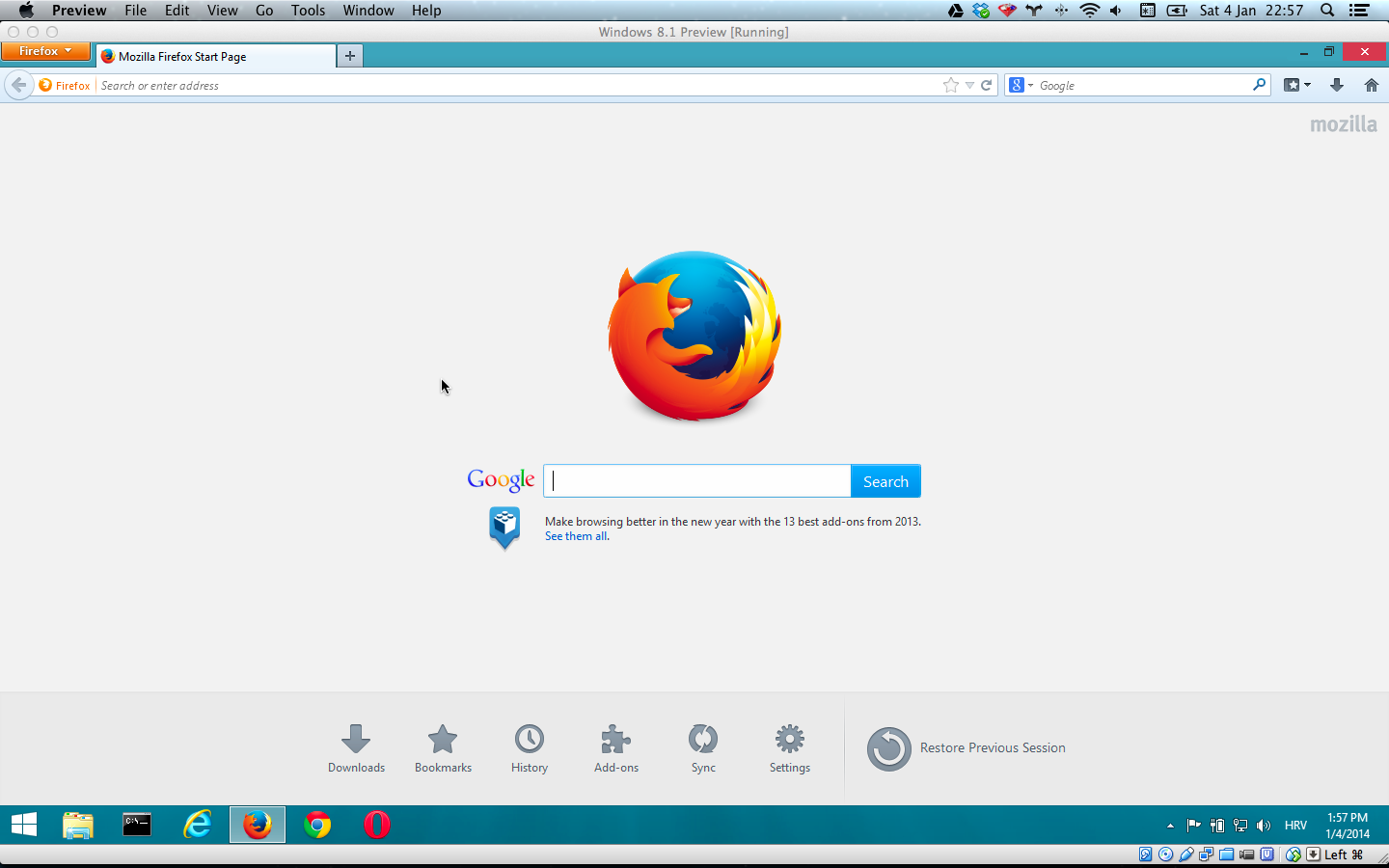Click the add-ons lego block snippet icon
The width and height of the screenshot is (1389, 868).
click(x=504, y=528)
